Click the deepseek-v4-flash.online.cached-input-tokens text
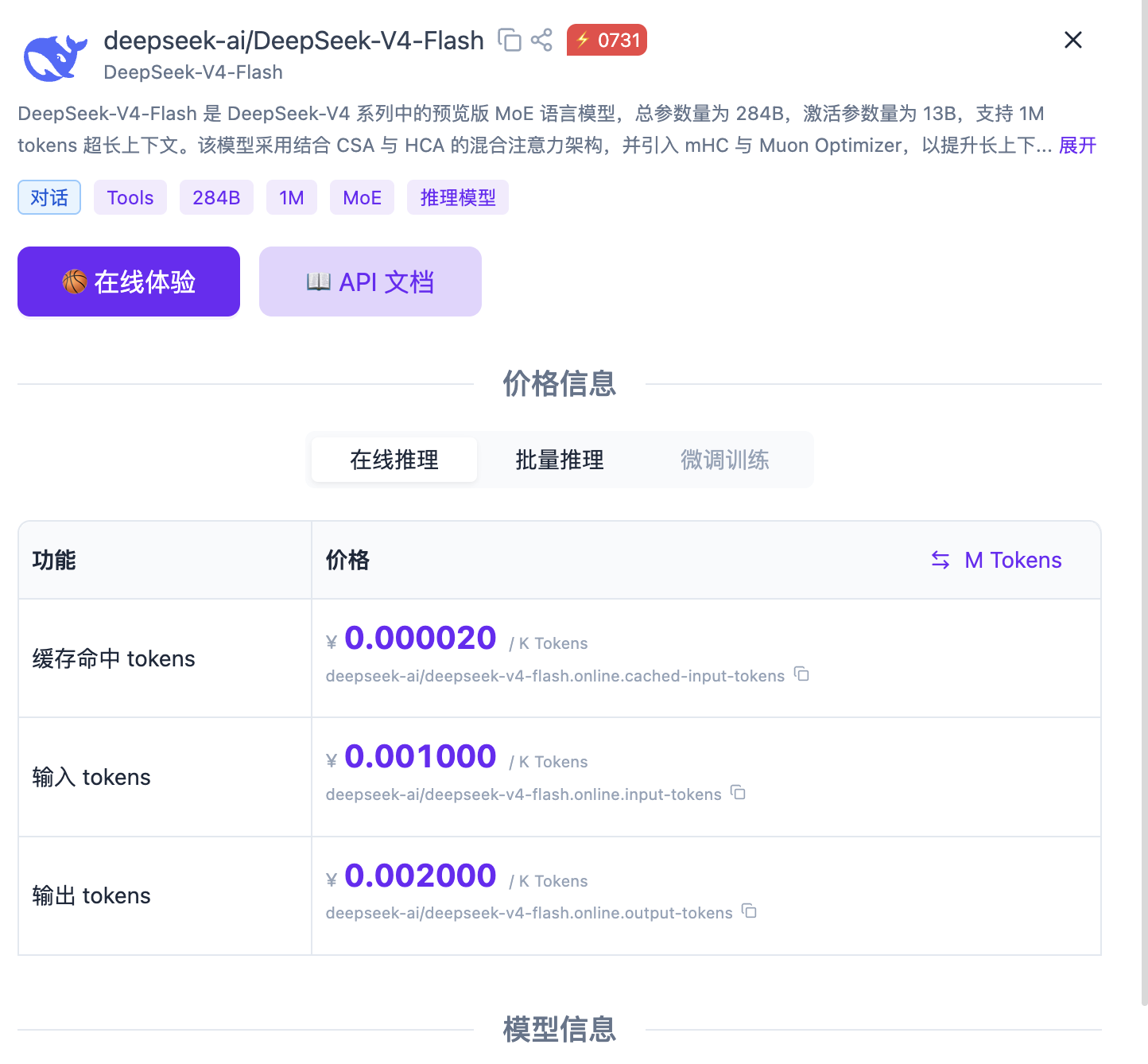Image resolution: width=1148 pixels, height=1064 pixels. pyautogui.click(x=555, y=676)
